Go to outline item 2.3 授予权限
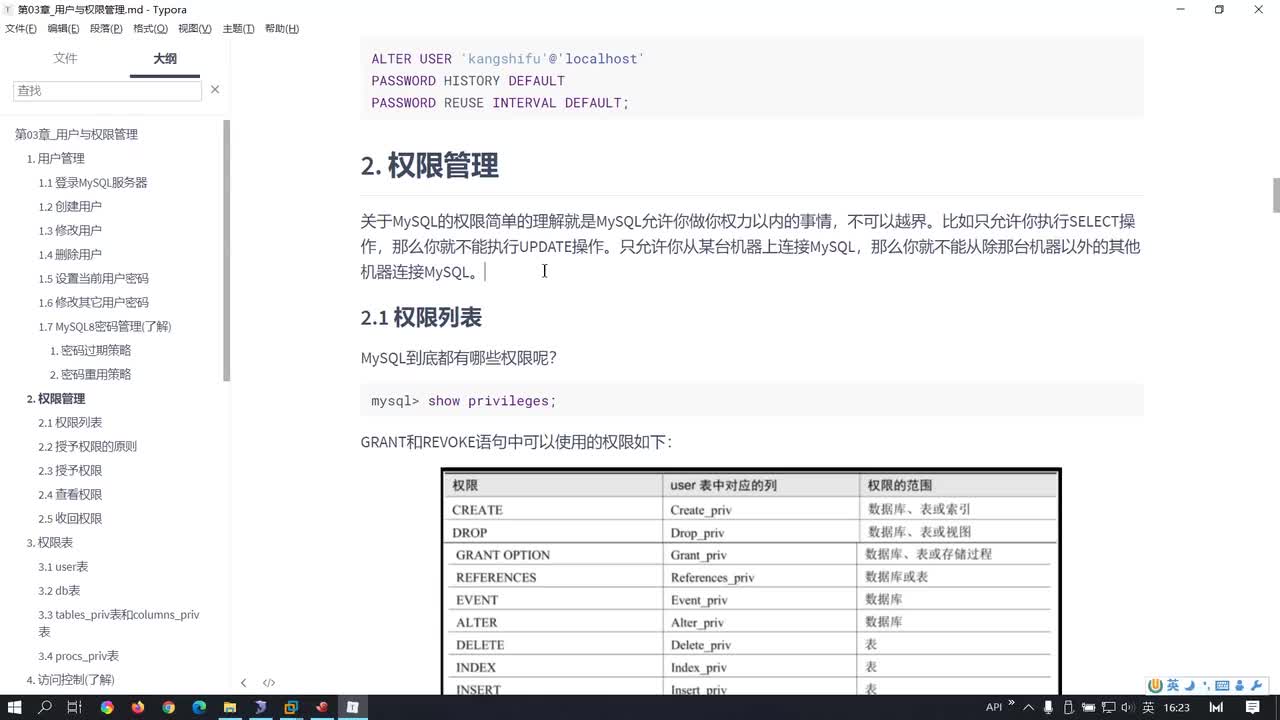1280x720 pixels. (x=70, y=470)
